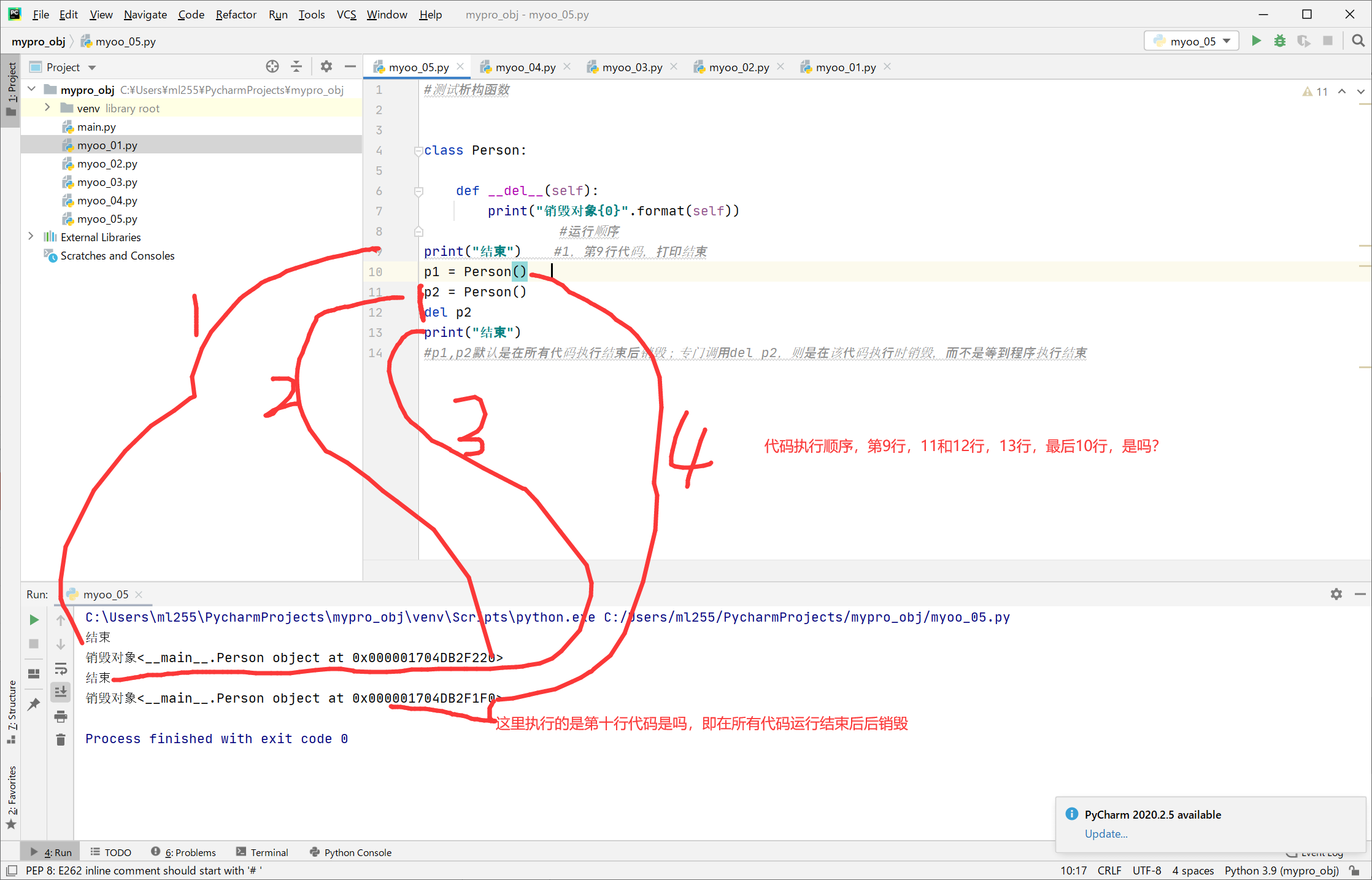
Task: Open the VCS menu
Action: 346,14
